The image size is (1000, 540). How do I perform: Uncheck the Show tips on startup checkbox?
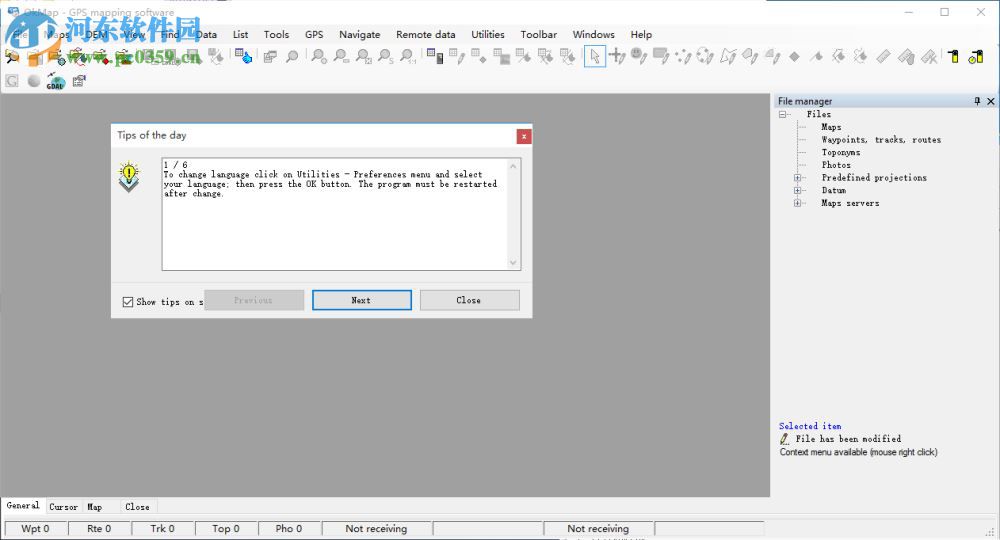pos(128,301)
